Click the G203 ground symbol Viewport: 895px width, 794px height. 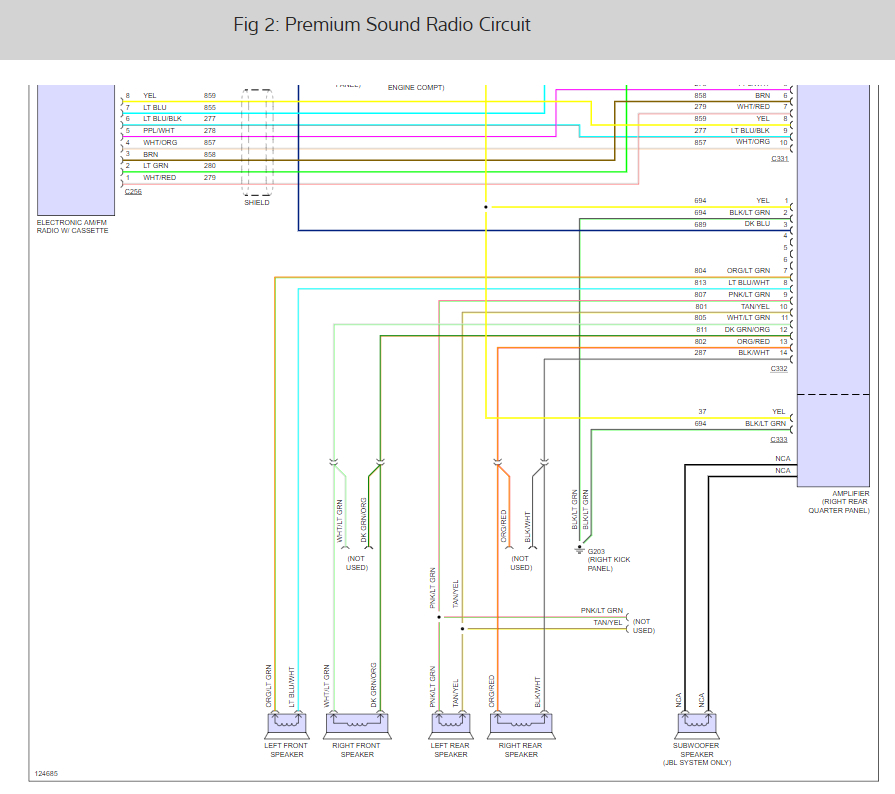coord(579,550)
